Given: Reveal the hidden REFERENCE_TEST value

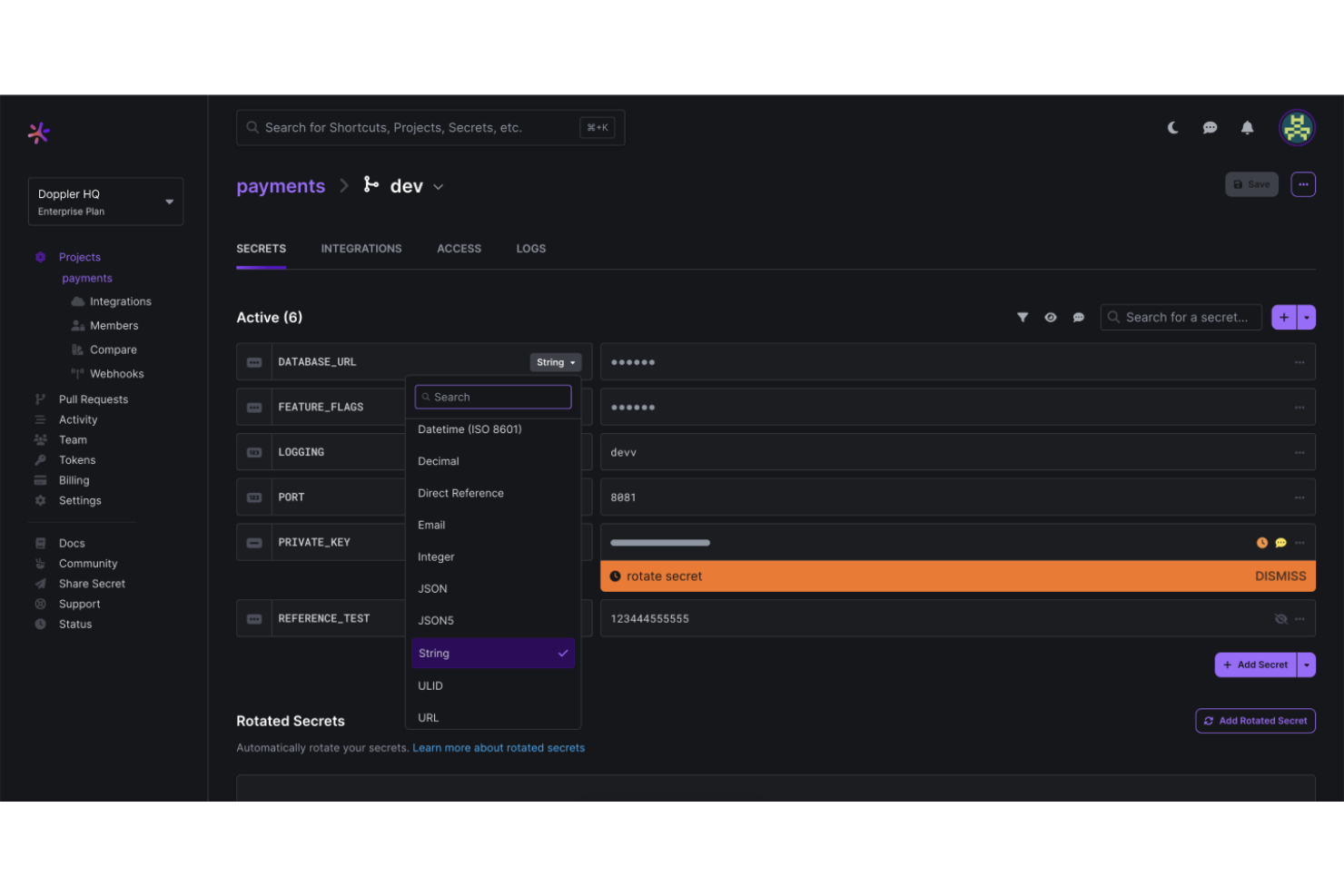Looking at the screenshot, I should tap(1280, 618).
